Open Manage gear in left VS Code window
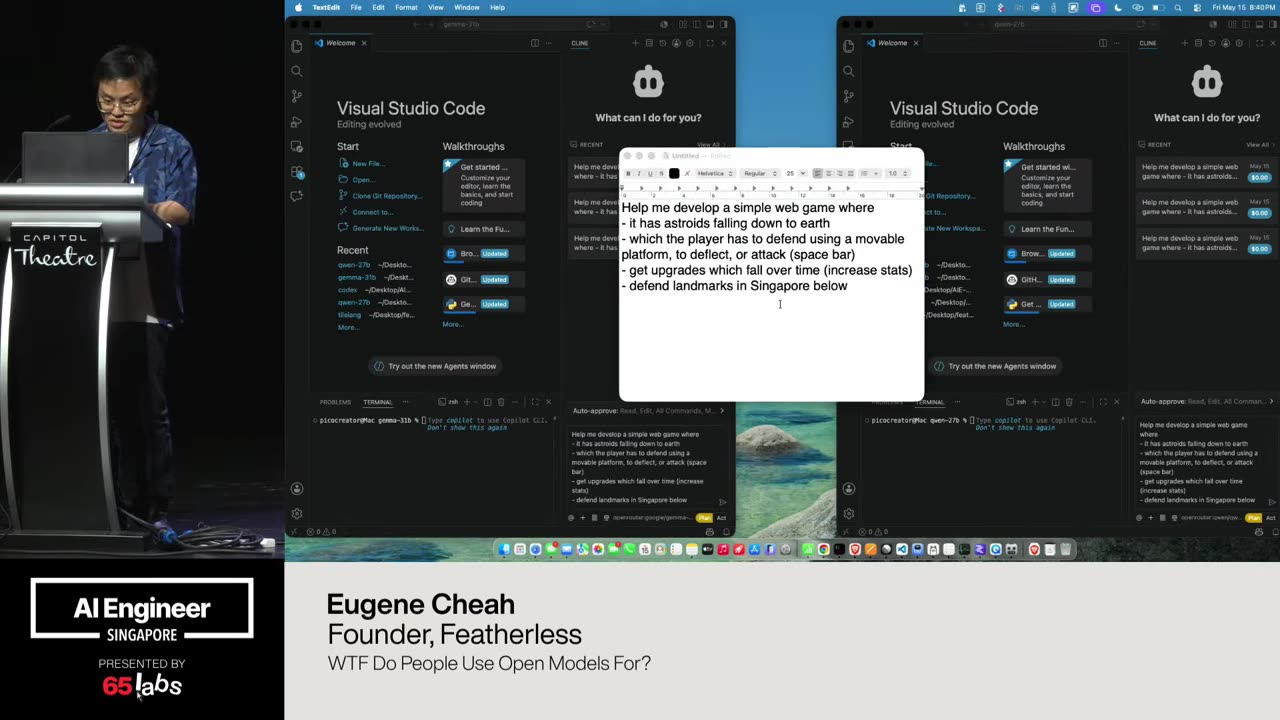This screenshot has height=720, width=1280. (297, 513)
